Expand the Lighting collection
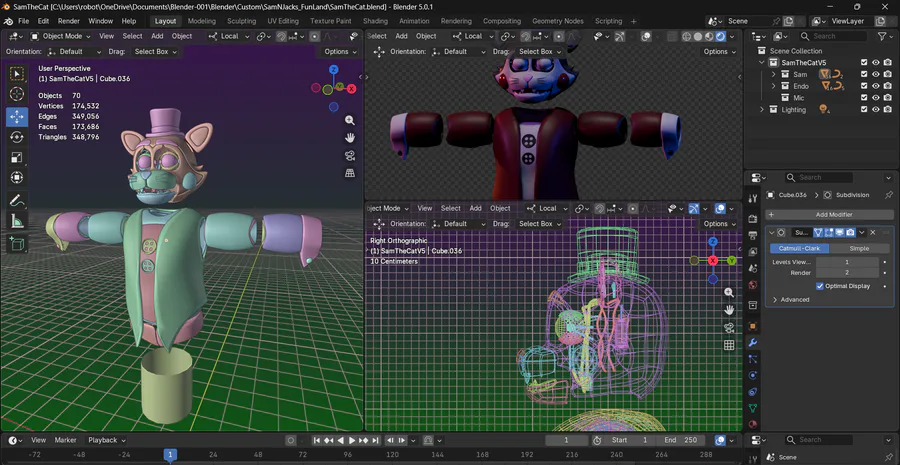Screen dimensions: 900x465 click(762, 110)
